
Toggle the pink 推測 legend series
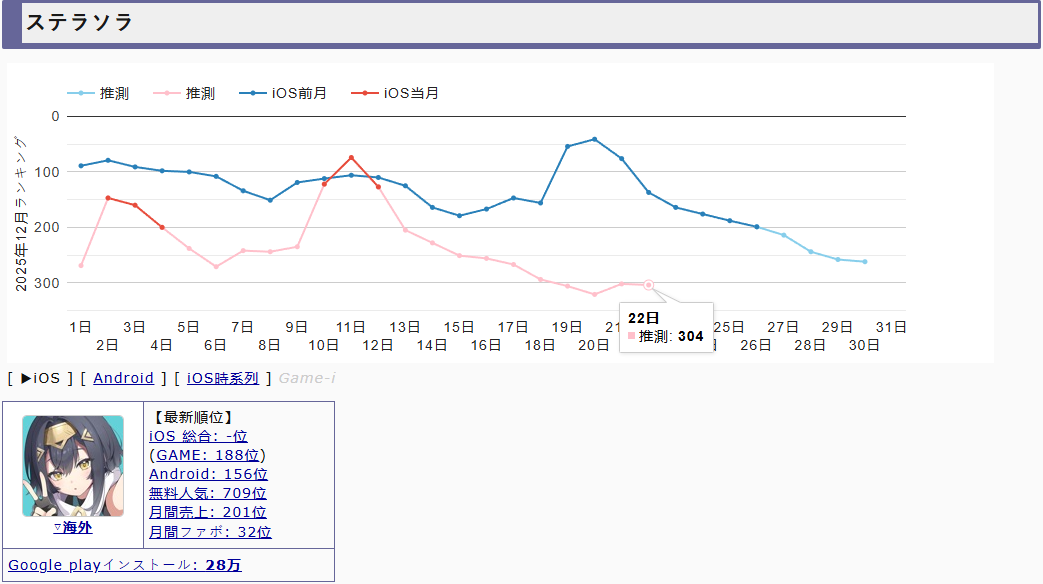tap(184, 93)
